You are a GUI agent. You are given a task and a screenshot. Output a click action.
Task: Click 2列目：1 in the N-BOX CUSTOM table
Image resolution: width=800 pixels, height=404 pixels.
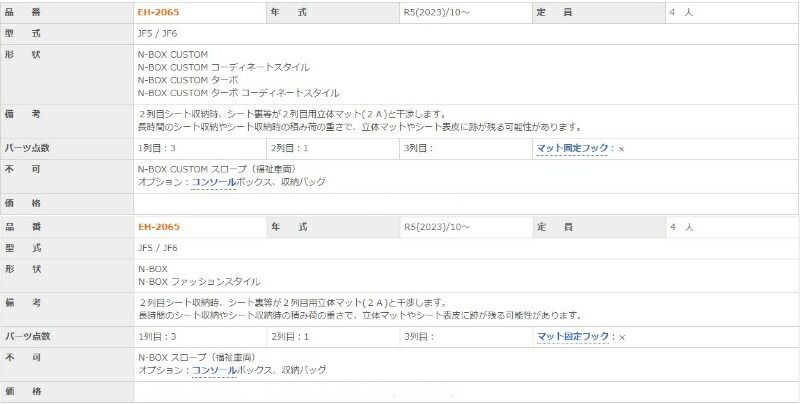tap(289, 148)
